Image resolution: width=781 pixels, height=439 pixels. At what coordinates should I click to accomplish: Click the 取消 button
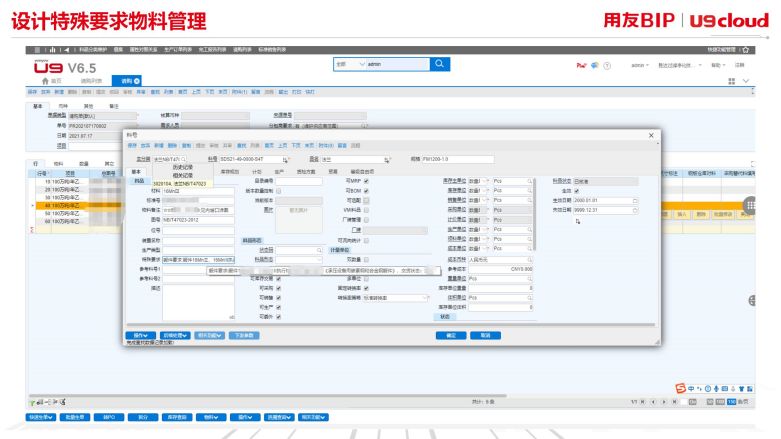[486, 335]
